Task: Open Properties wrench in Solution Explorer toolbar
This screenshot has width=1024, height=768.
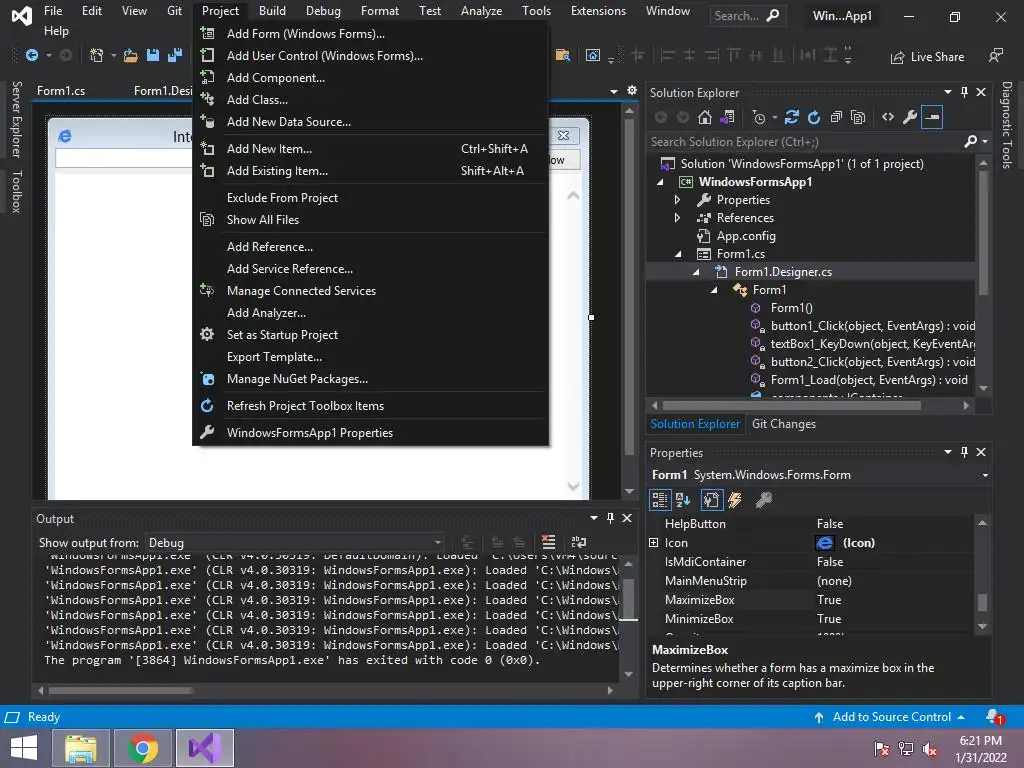Action: (910, 118)
